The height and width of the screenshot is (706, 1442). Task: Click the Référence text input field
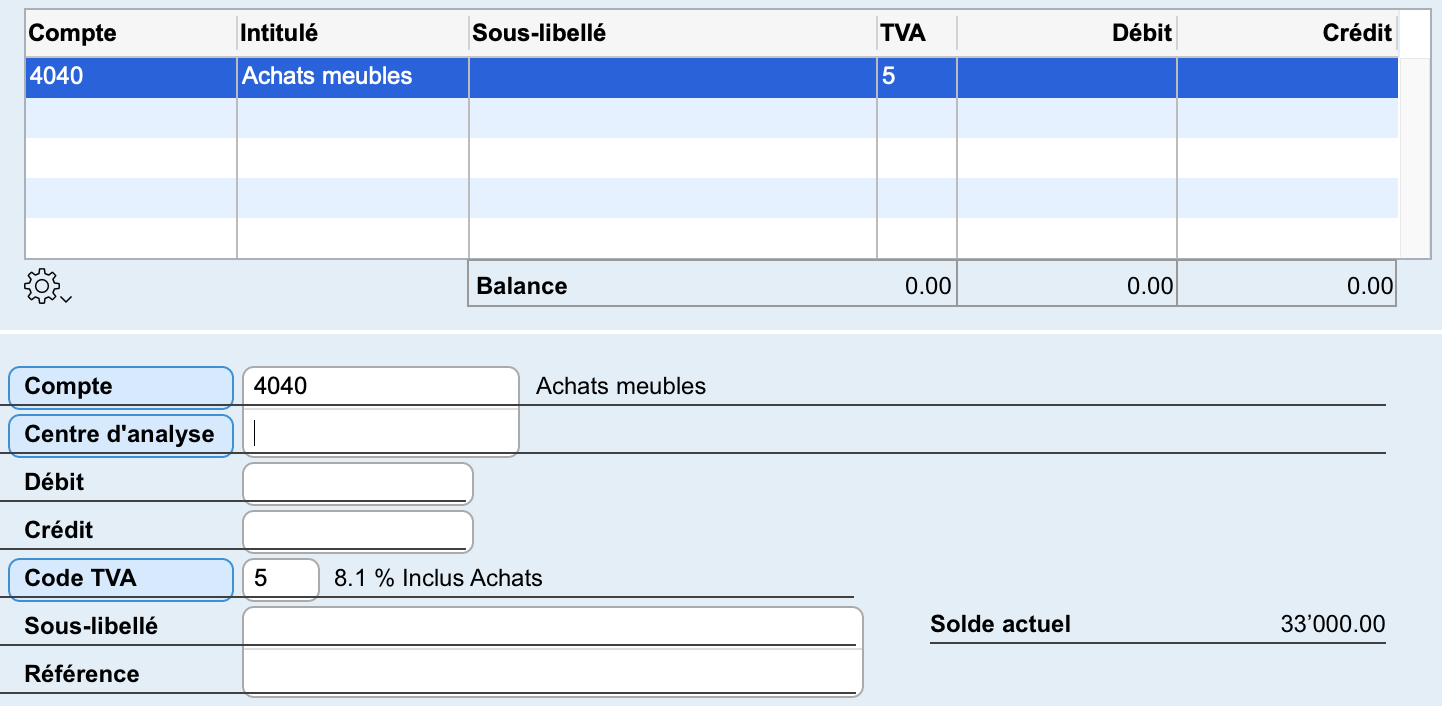[551, 673]
